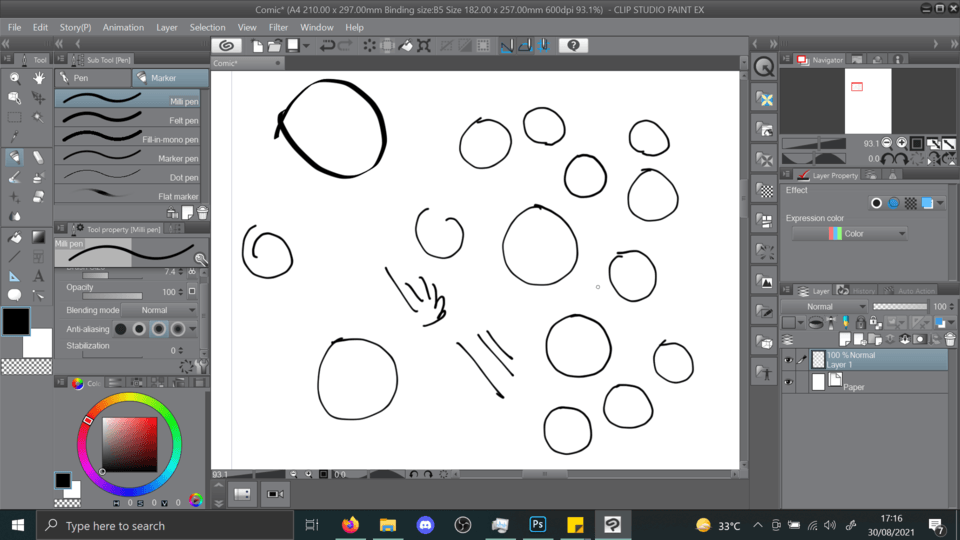
Task: Pick the Hand (move canvas) tool
Action: coord(38,78)
